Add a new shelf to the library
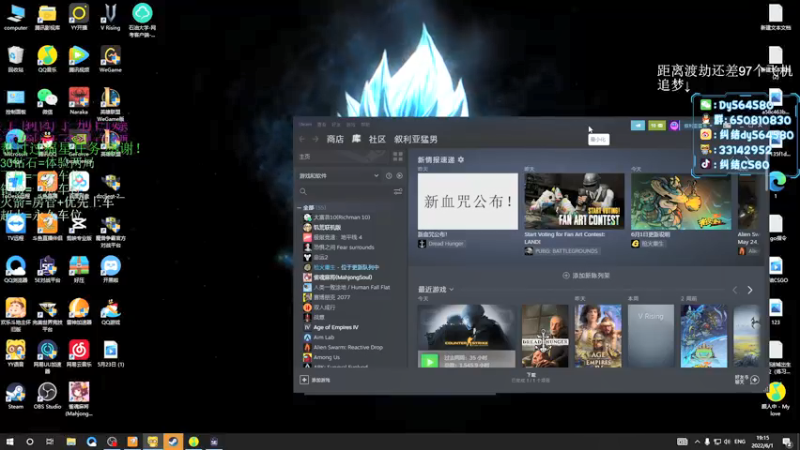 (x=586, y=276)
